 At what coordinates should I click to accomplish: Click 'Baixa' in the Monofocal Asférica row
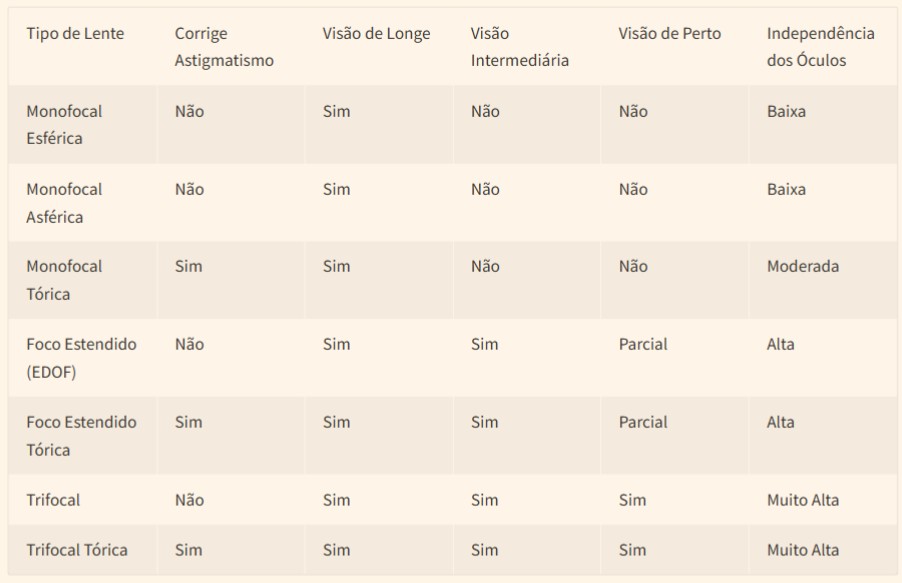coord(786,190)
